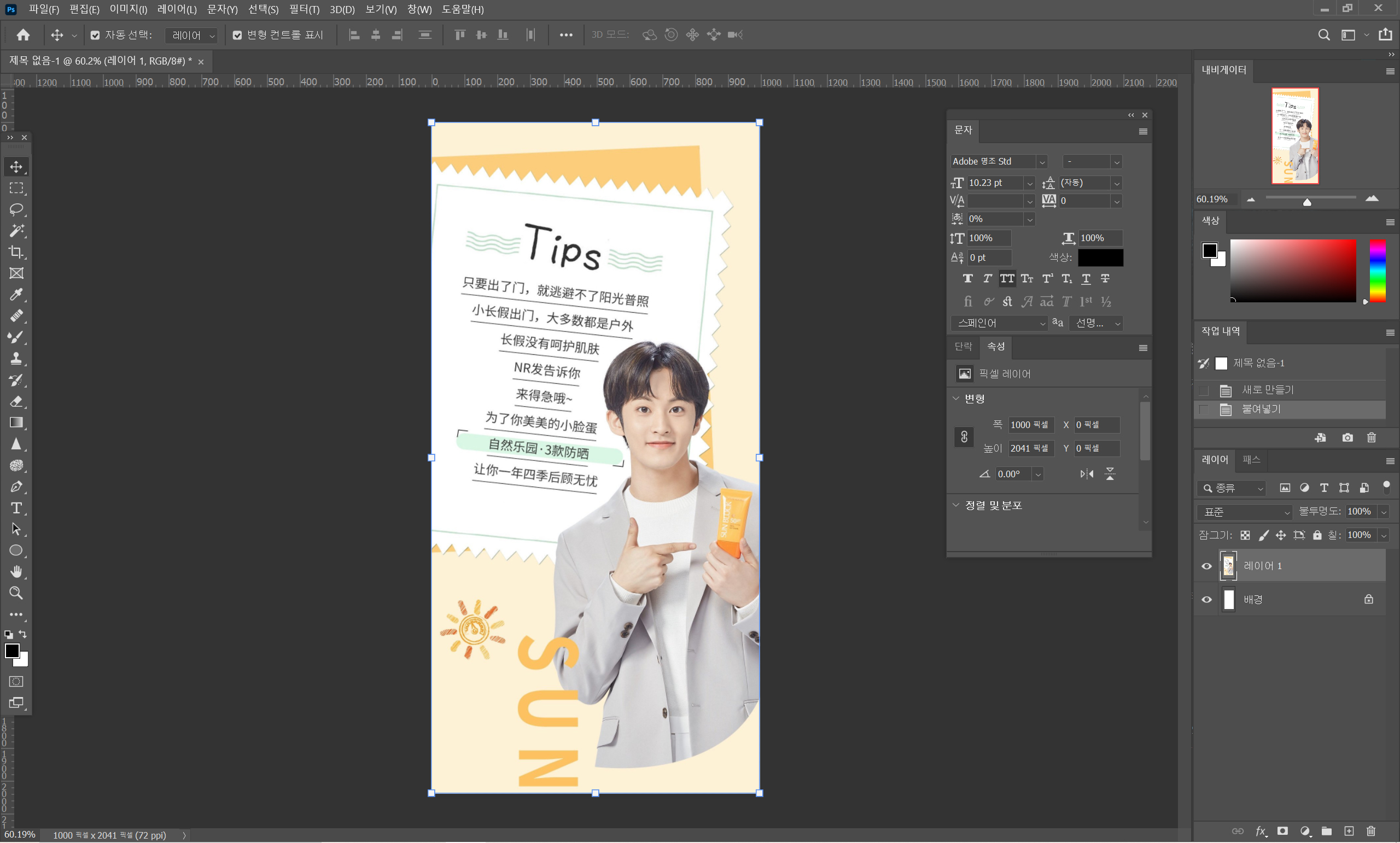The image size is (1400, 843).
Task: Select the Crop tool
Action: (16, 251)
